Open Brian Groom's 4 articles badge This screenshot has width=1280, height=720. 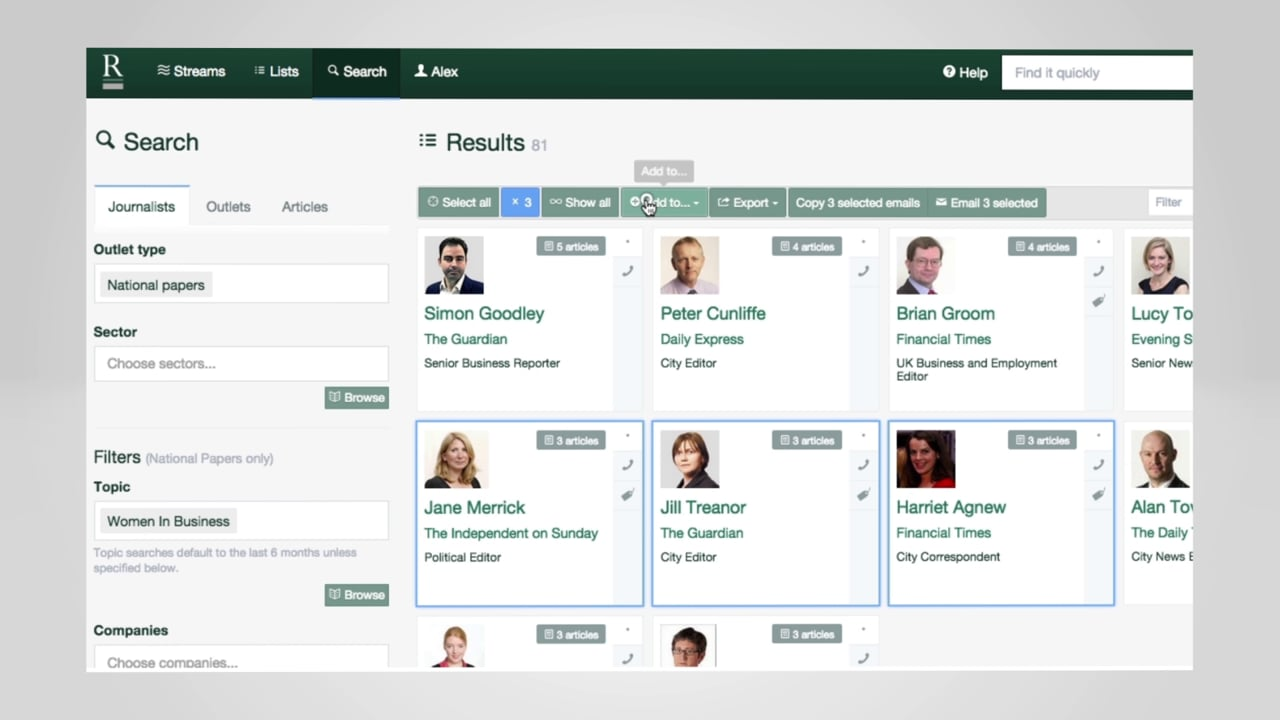click(x=1042, y=246)
